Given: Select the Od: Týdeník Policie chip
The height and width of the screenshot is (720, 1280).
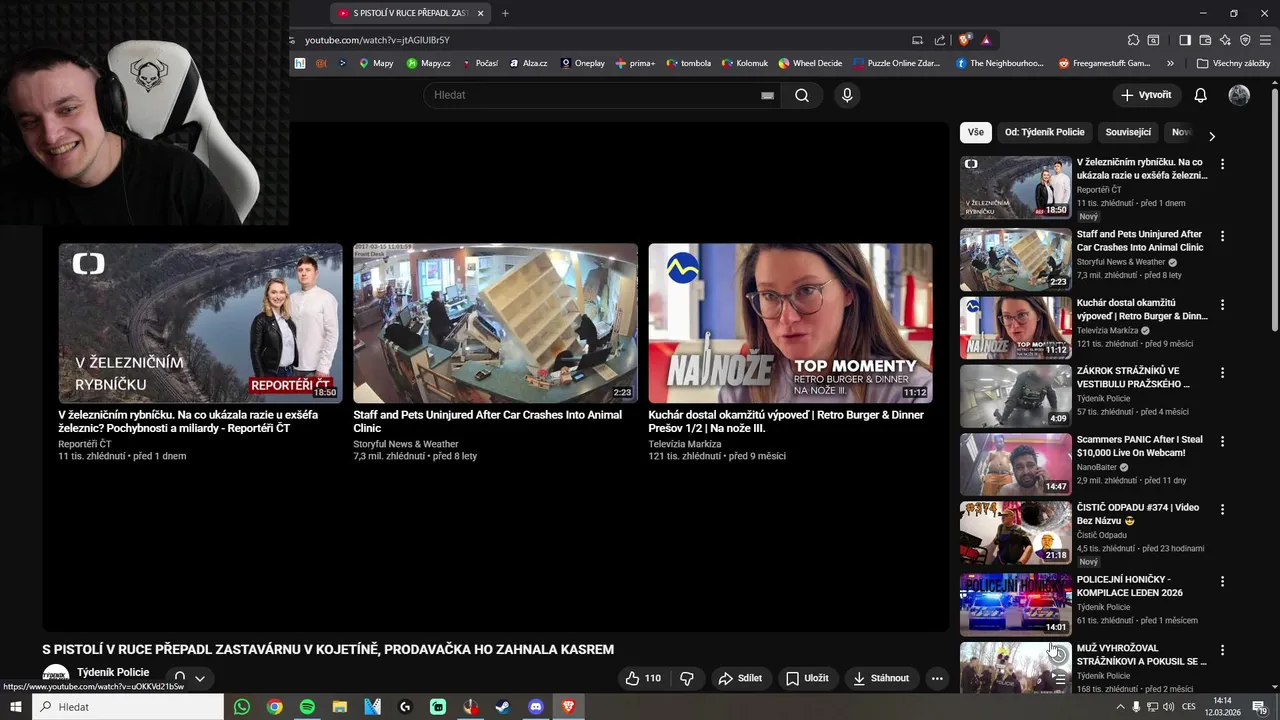Looking at the screenshot, I should click(1044, 132).
